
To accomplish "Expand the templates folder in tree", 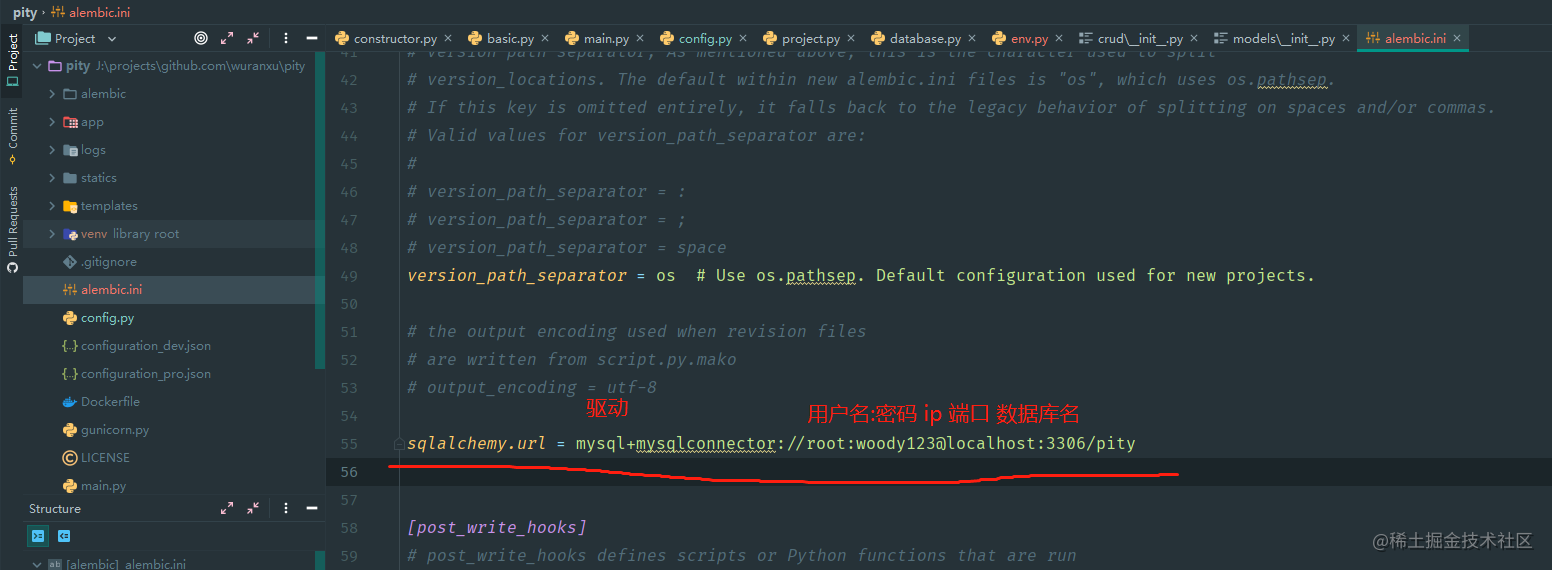I will pos(52,206).
